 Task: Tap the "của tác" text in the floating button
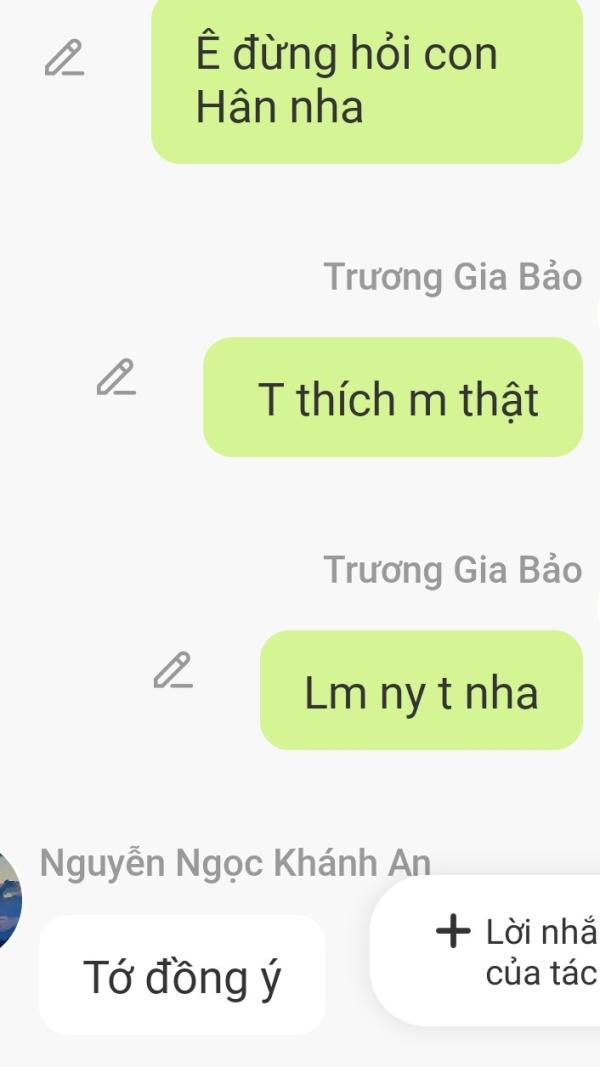pyautogui.click(x=541, y=974)
